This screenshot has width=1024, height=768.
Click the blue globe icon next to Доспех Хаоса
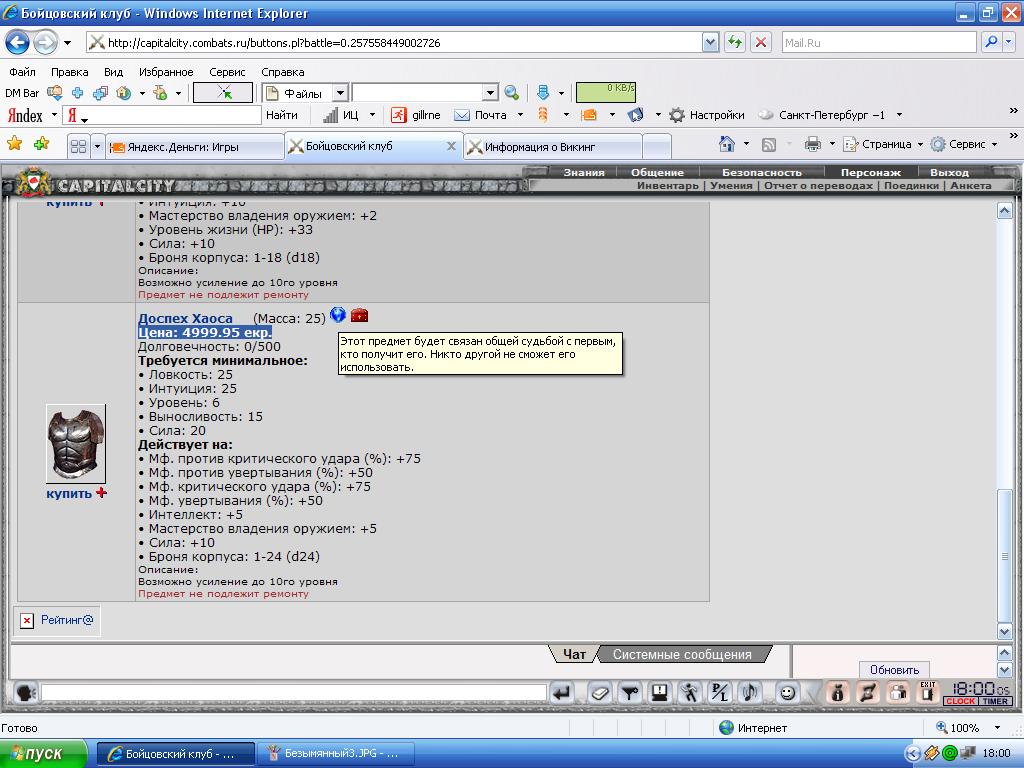point(338,315)
